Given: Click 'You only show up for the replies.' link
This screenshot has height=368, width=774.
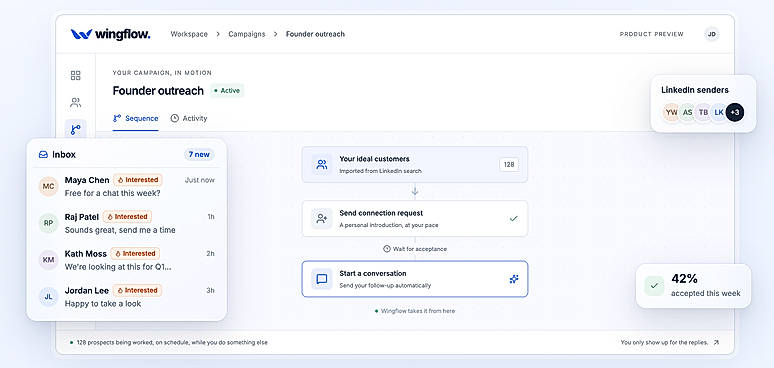Looking at the screenshot, I should [x=664, y=342].
